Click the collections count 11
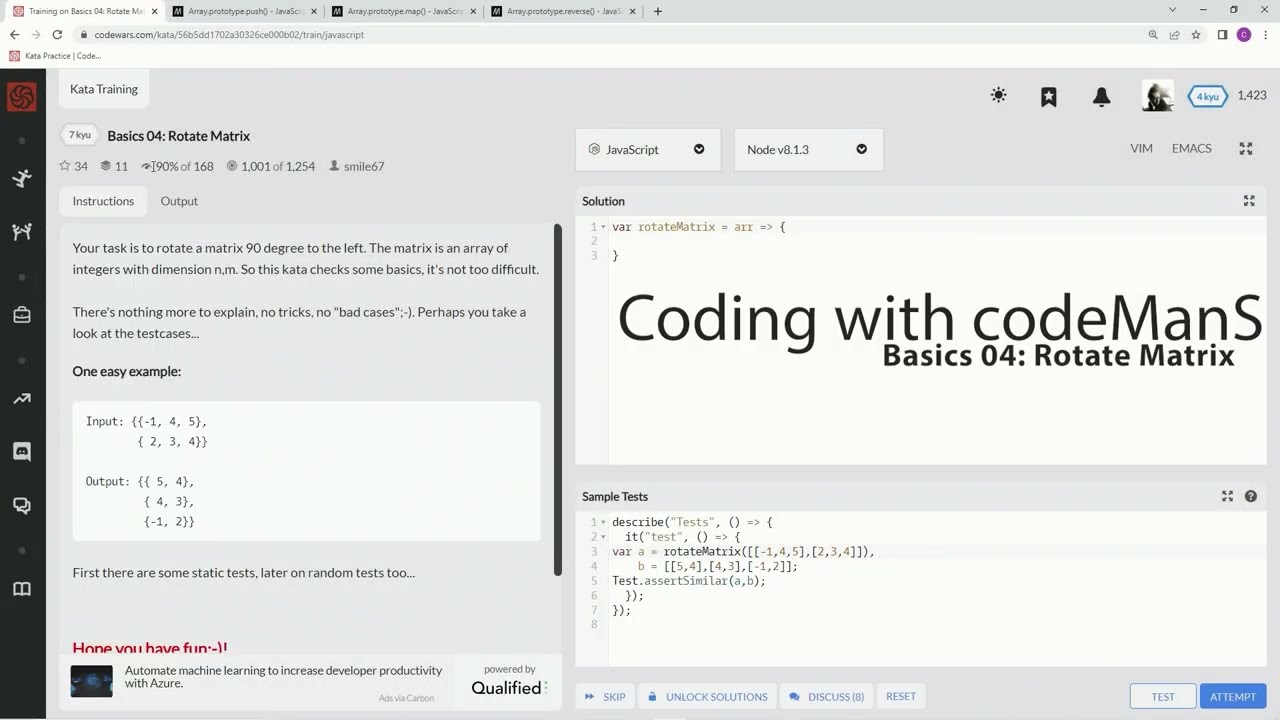 [x=114, y=166]
